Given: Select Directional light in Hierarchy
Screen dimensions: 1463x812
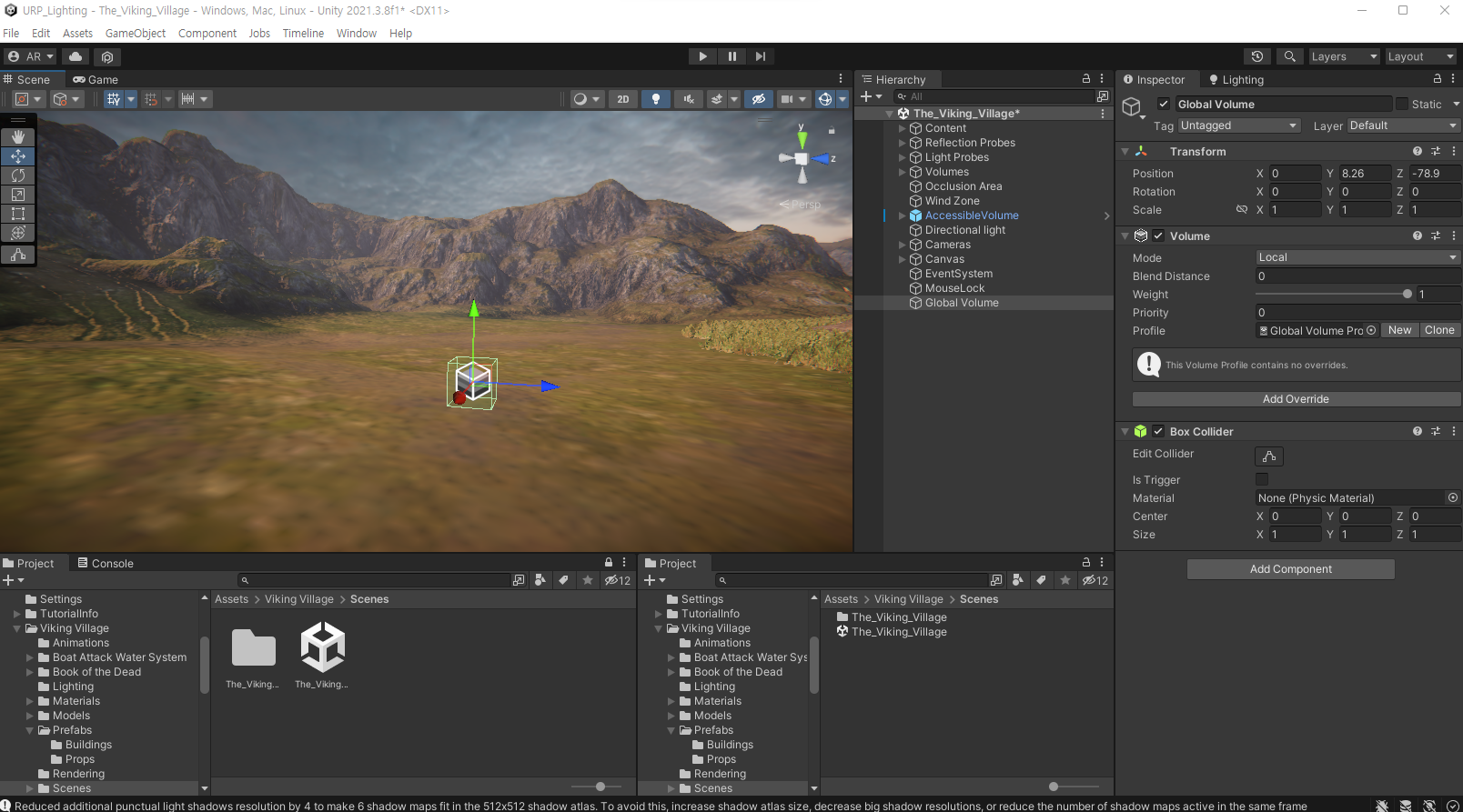Looking at the screenshot, I should click(x=964, y=230).
